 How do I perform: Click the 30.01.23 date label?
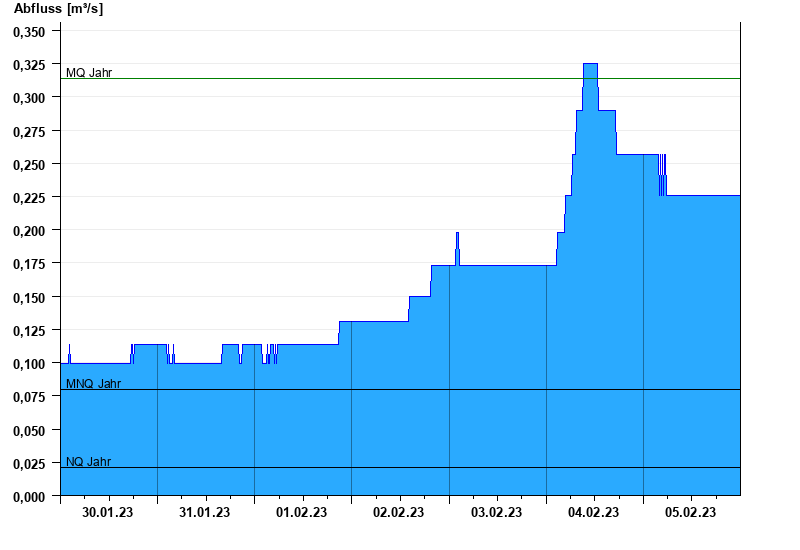[x=108, y=513]
